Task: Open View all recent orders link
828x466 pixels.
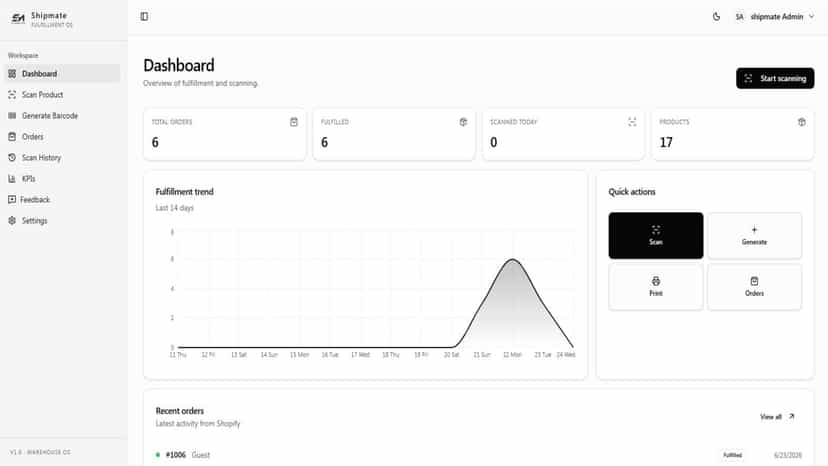Action: 777,417
